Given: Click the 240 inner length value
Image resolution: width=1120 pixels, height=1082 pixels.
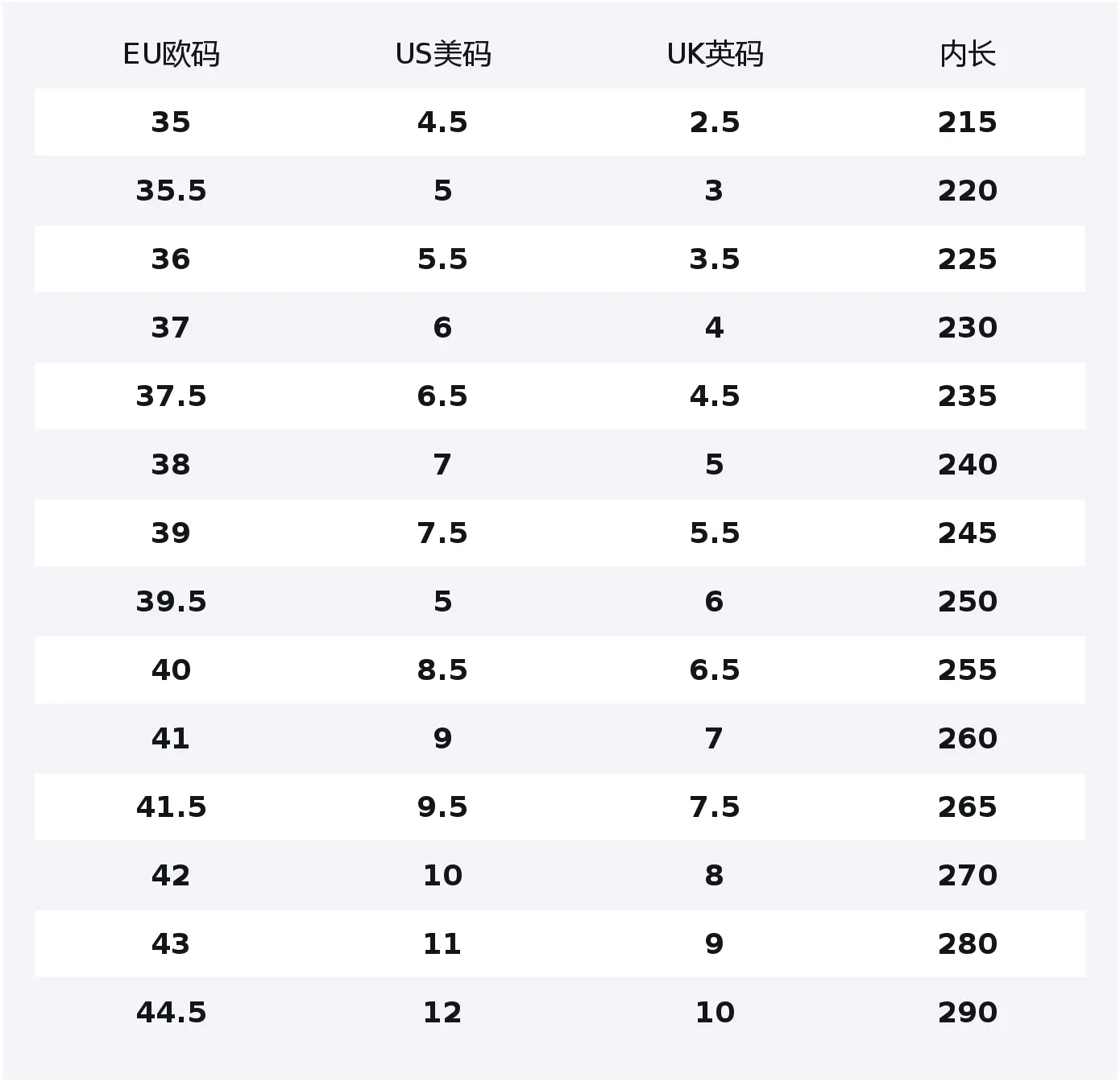Looking at the screenshot, I should 967,465.
